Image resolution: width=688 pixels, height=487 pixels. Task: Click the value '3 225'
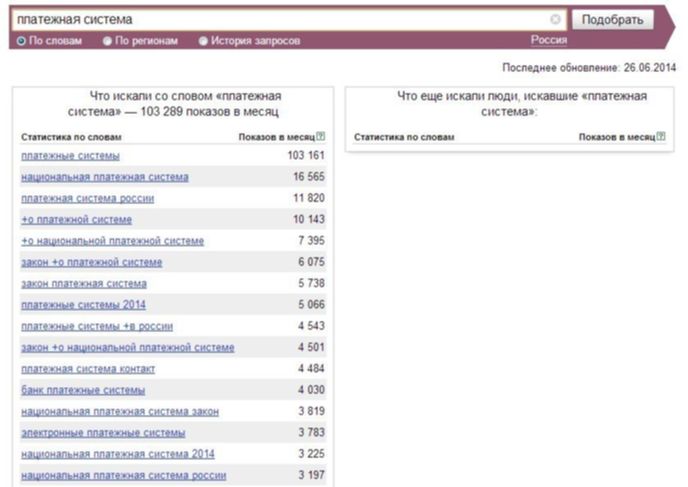[312, 454]
